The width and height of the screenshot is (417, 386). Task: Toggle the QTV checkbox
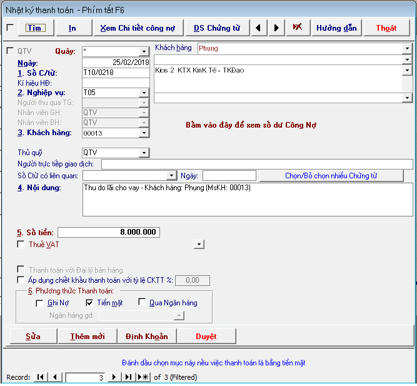tap(10, 51)
